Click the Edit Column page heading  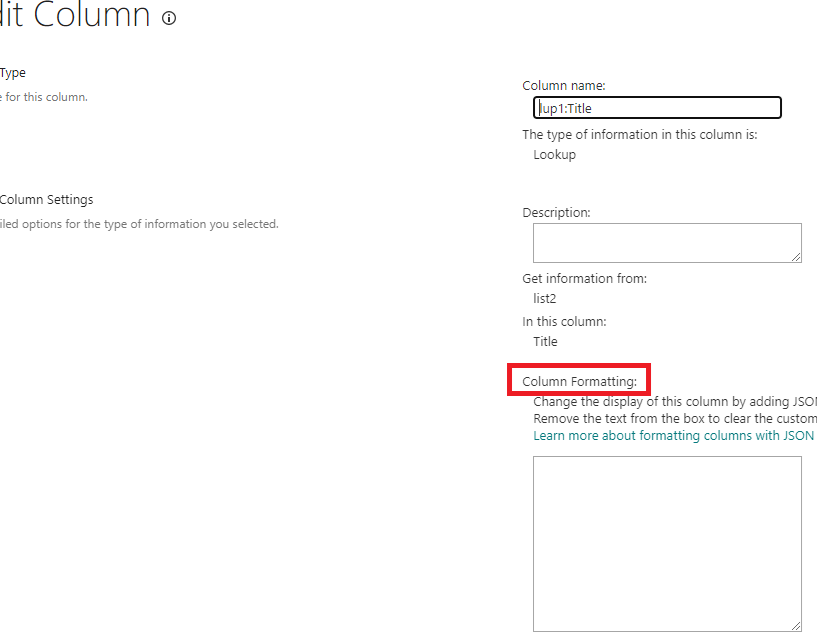[76, 15]
